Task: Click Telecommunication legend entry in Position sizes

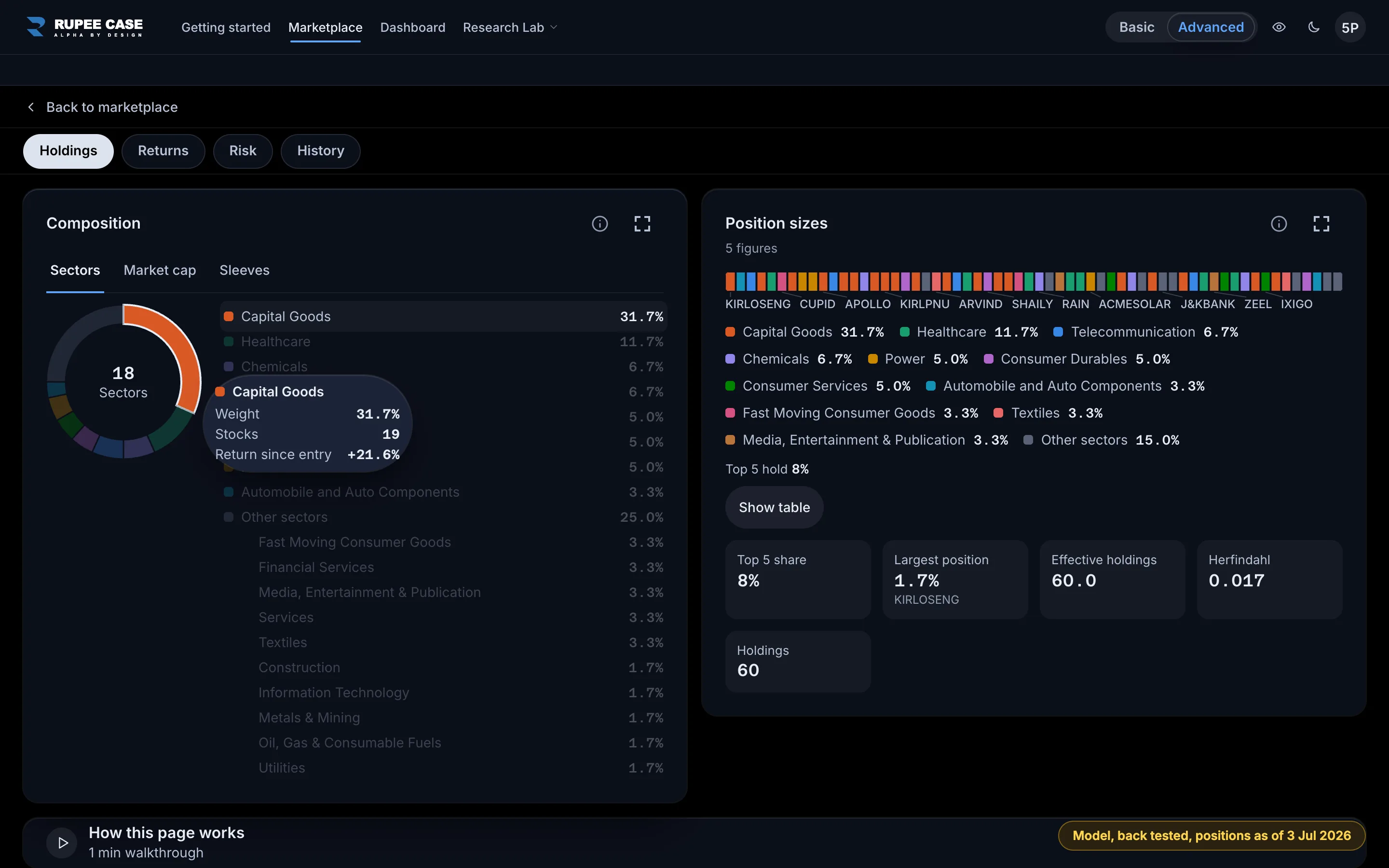Action: (x=1145, y=332)
